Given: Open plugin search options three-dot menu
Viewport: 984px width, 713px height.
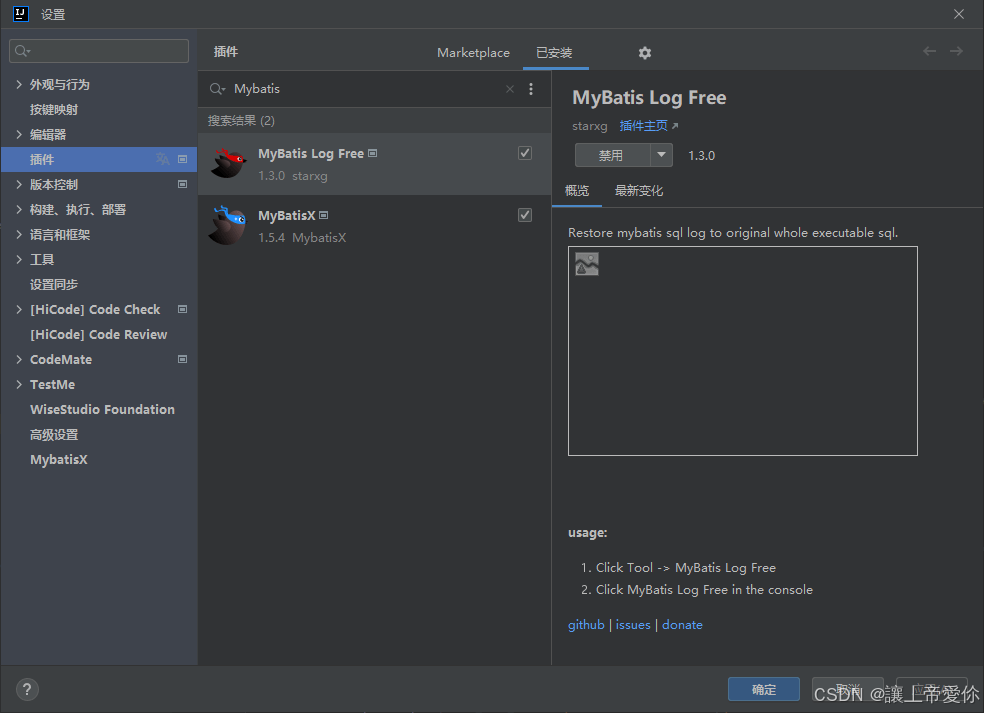Looking at the screenshot, I should pos(531,89).
